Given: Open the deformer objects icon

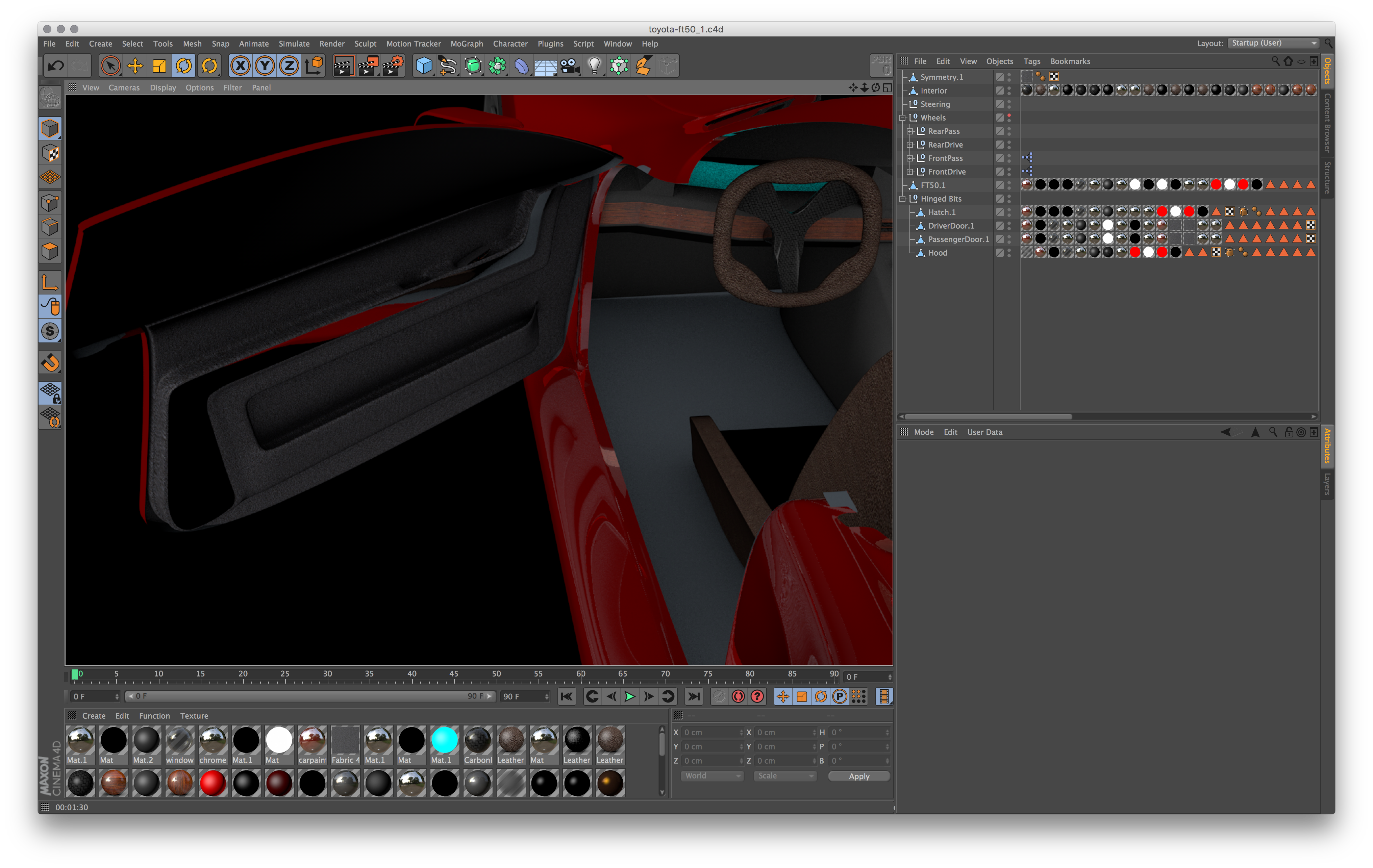Looking at the screenshot, I should [x=522, y=66].
